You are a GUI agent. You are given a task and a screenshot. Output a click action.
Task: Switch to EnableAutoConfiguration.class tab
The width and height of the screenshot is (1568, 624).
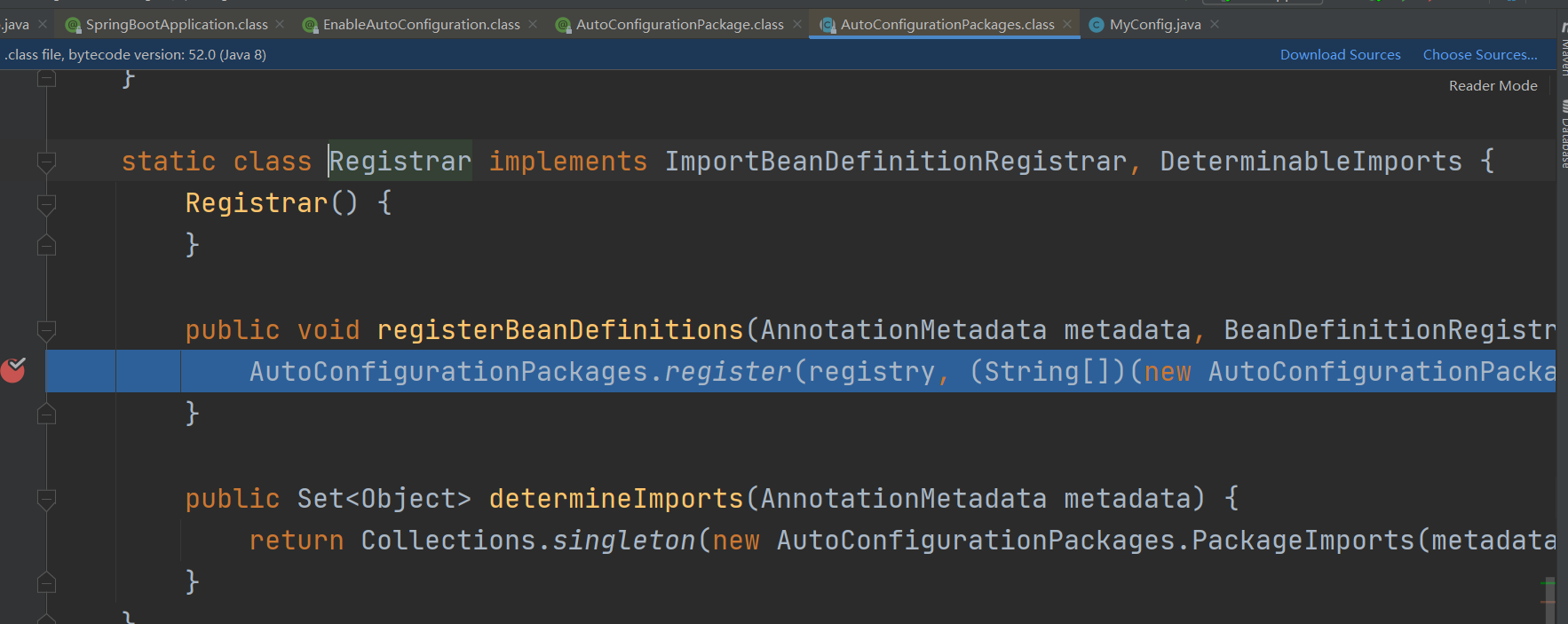click(x=421, y=25)
